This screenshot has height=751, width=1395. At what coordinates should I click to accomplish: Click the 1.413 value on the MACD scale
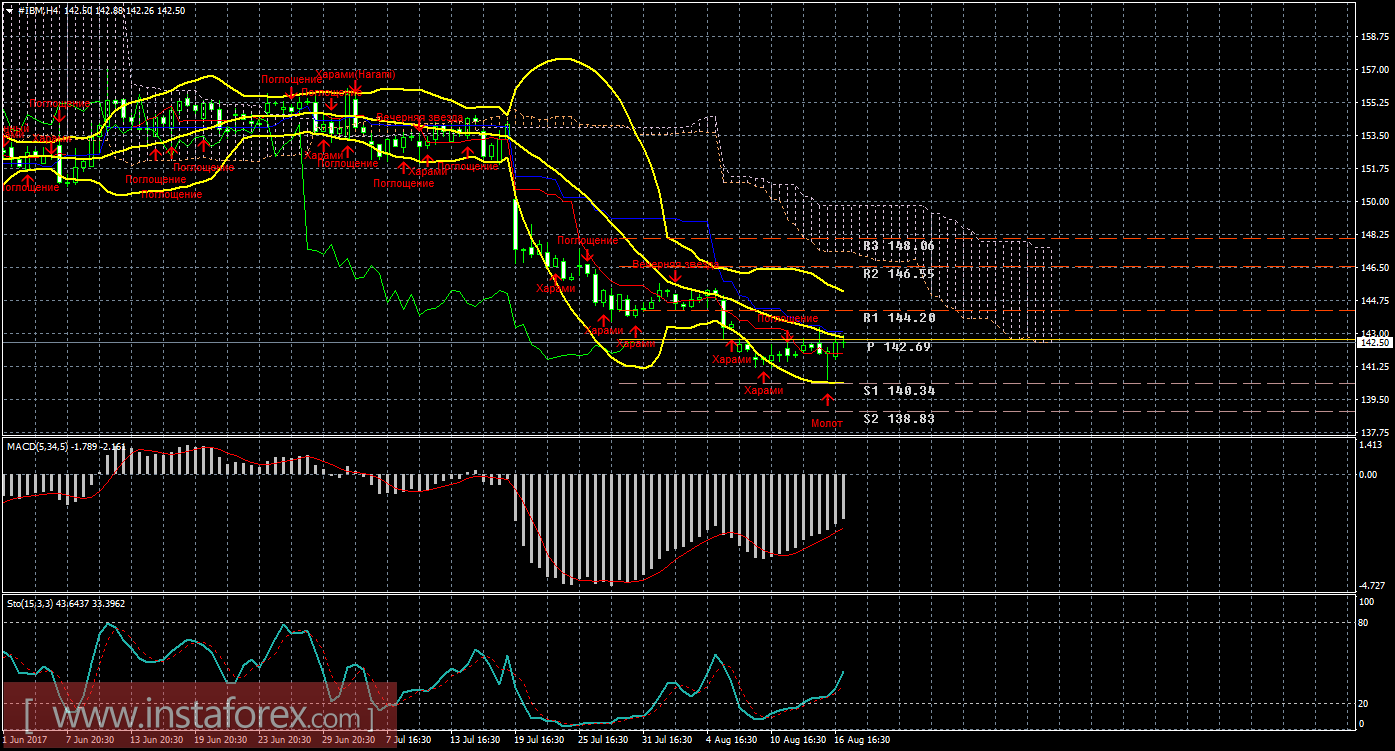pos(1373,444)
